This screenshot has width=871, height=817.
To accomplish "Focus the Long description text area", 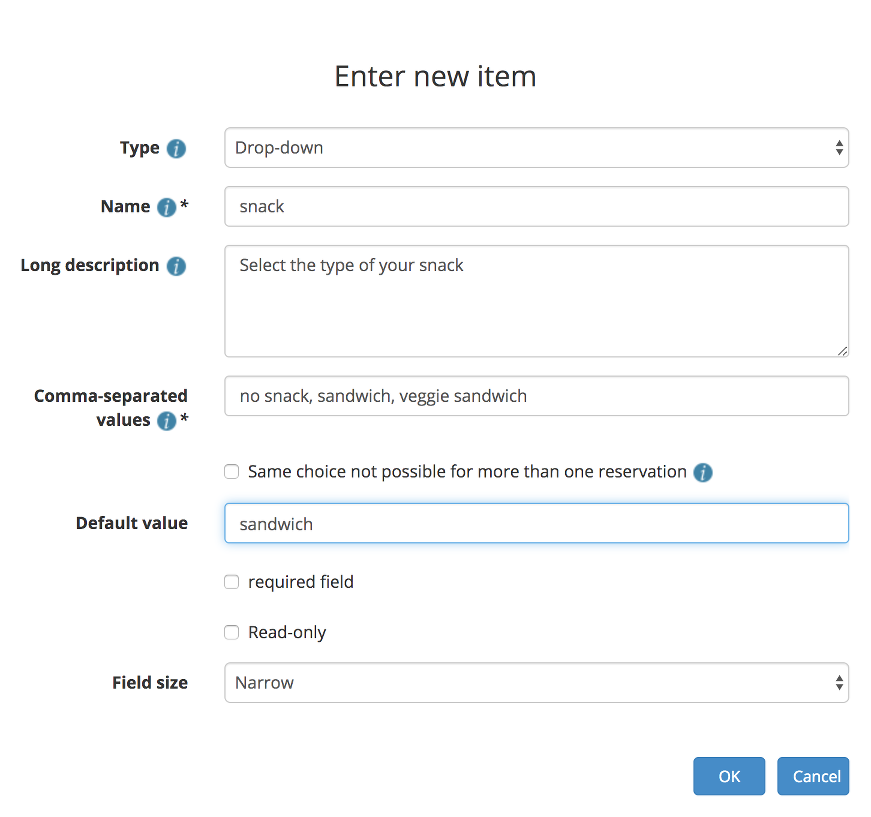I will coord(536,301).
